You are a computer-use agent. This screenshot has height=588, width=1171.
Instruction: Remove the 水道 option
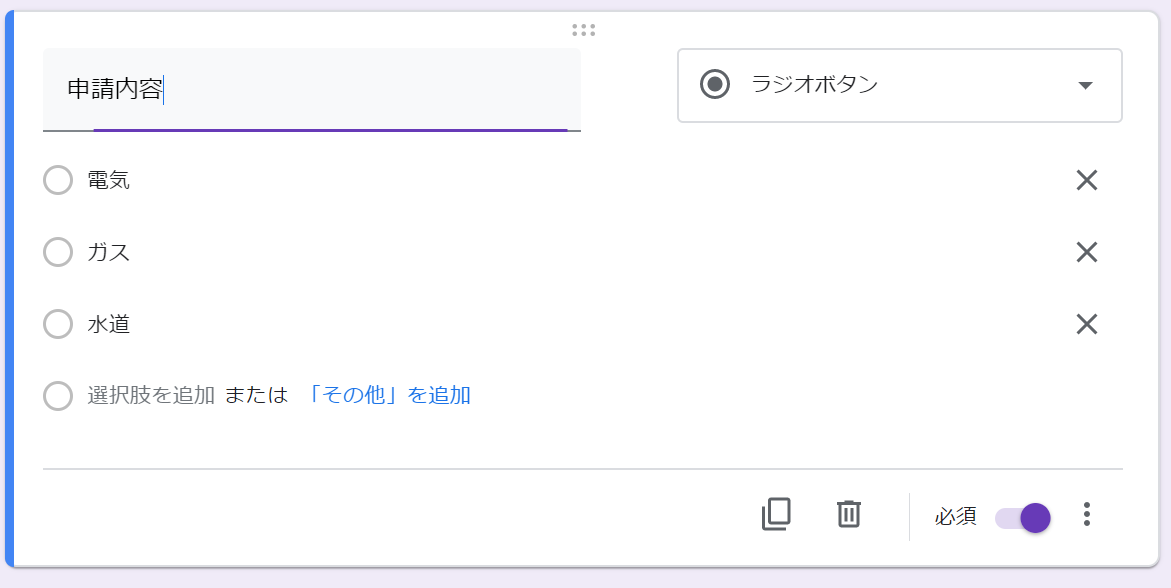pos(1086,324)
